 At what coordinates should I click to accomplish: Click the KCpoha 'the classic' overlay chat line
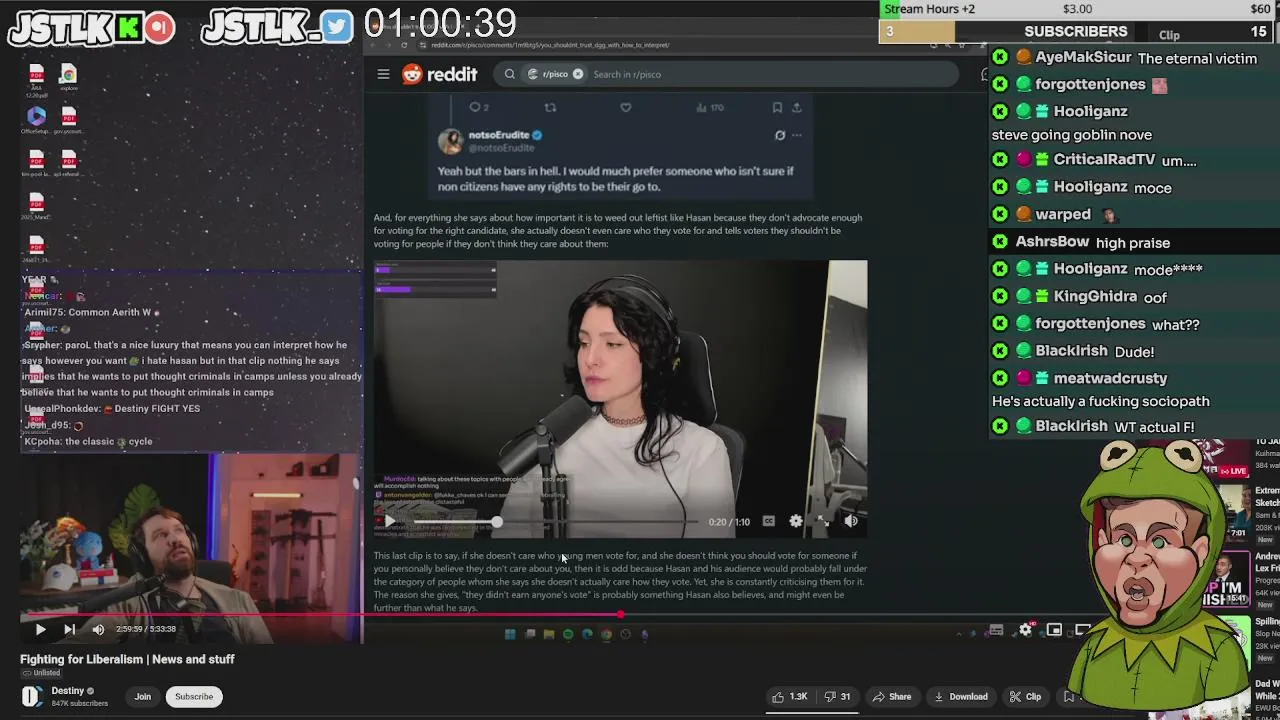click(88, 441)
